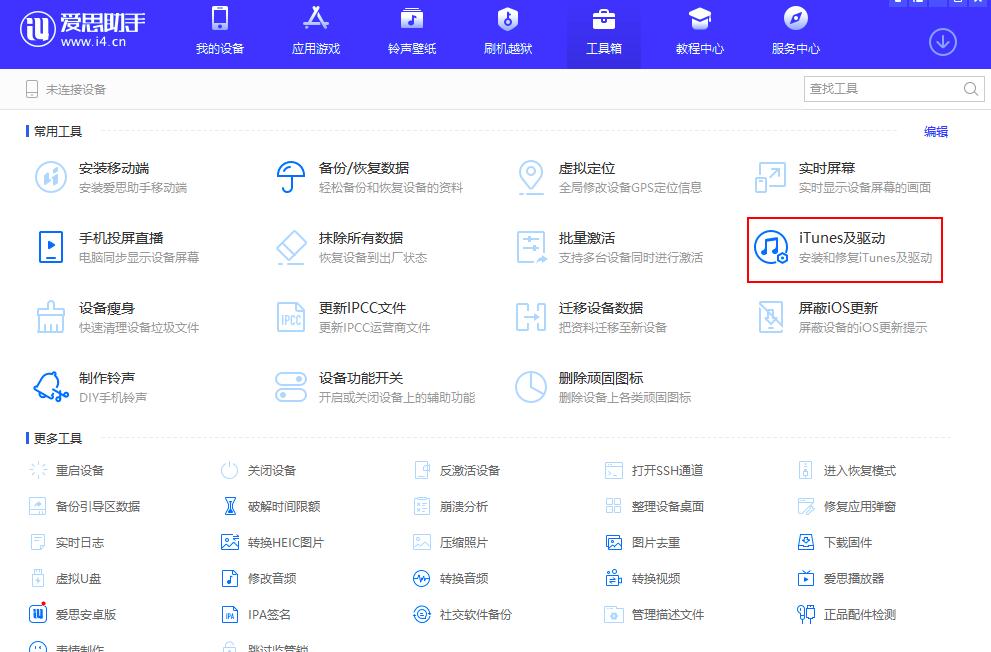The image size is (991, 652).
Task: Click the 设备瘦身 cleaning brush icon
Action: pyautogui.click(x=50, y=318)
